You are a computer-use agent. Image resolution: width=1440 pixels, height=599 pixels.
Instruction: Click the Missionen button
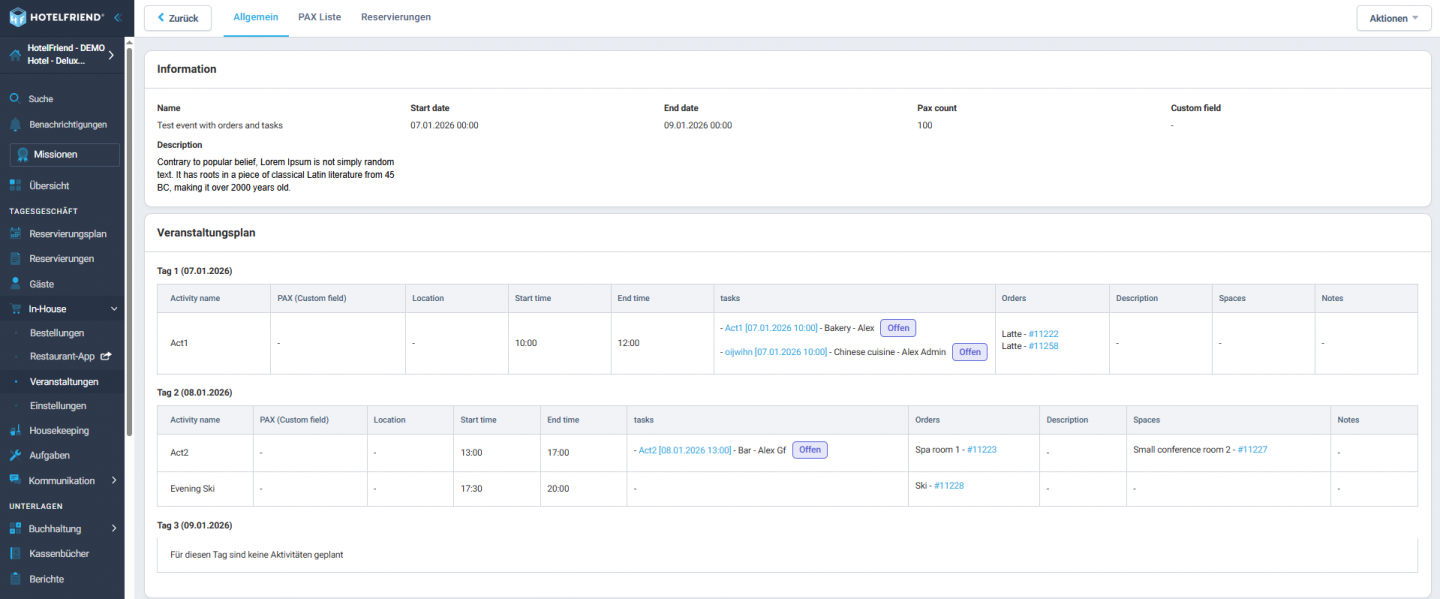[64, 155]
